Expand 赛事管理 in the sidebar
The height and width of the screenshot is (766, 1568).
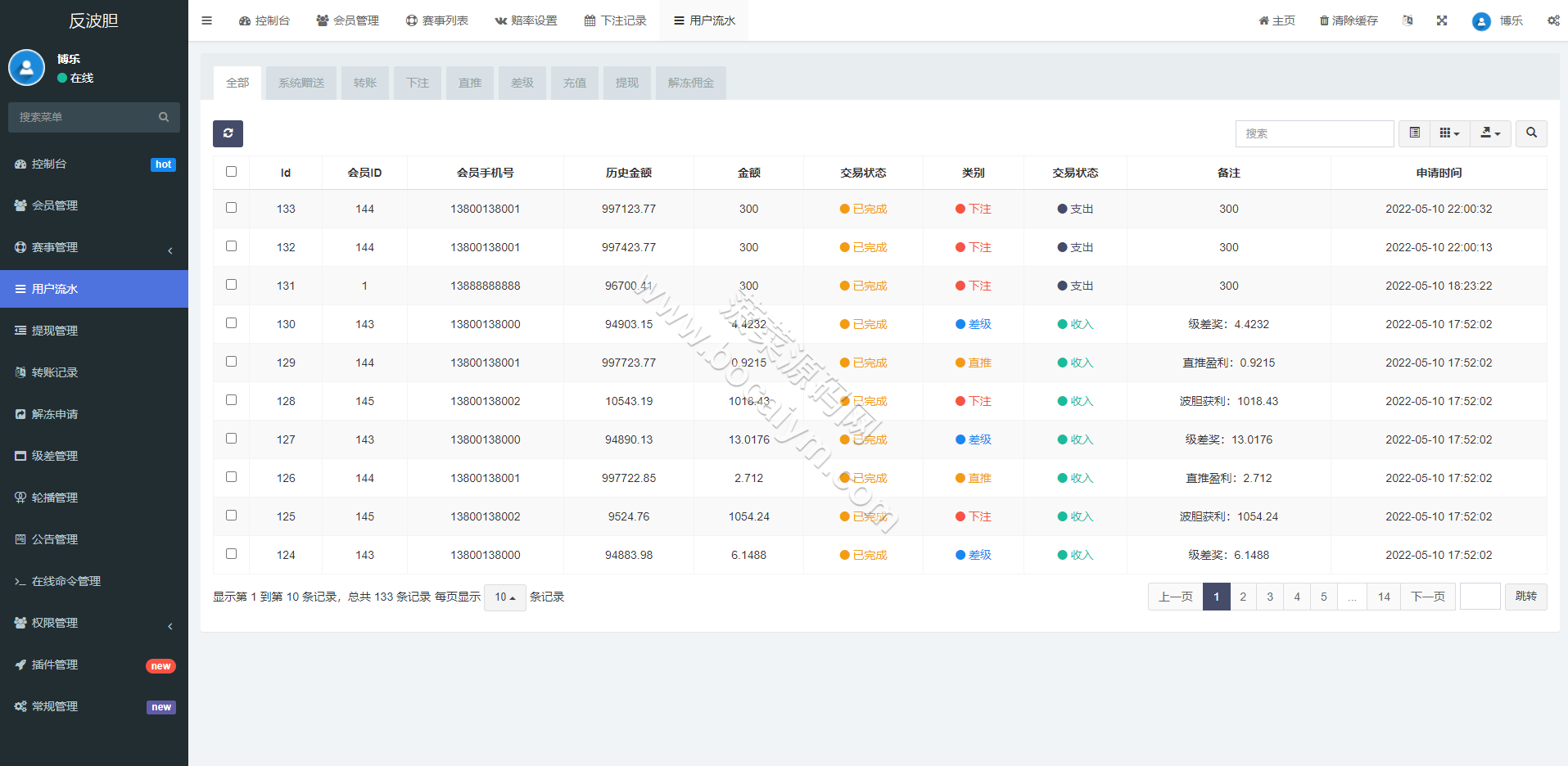click(x=94, y=247)
